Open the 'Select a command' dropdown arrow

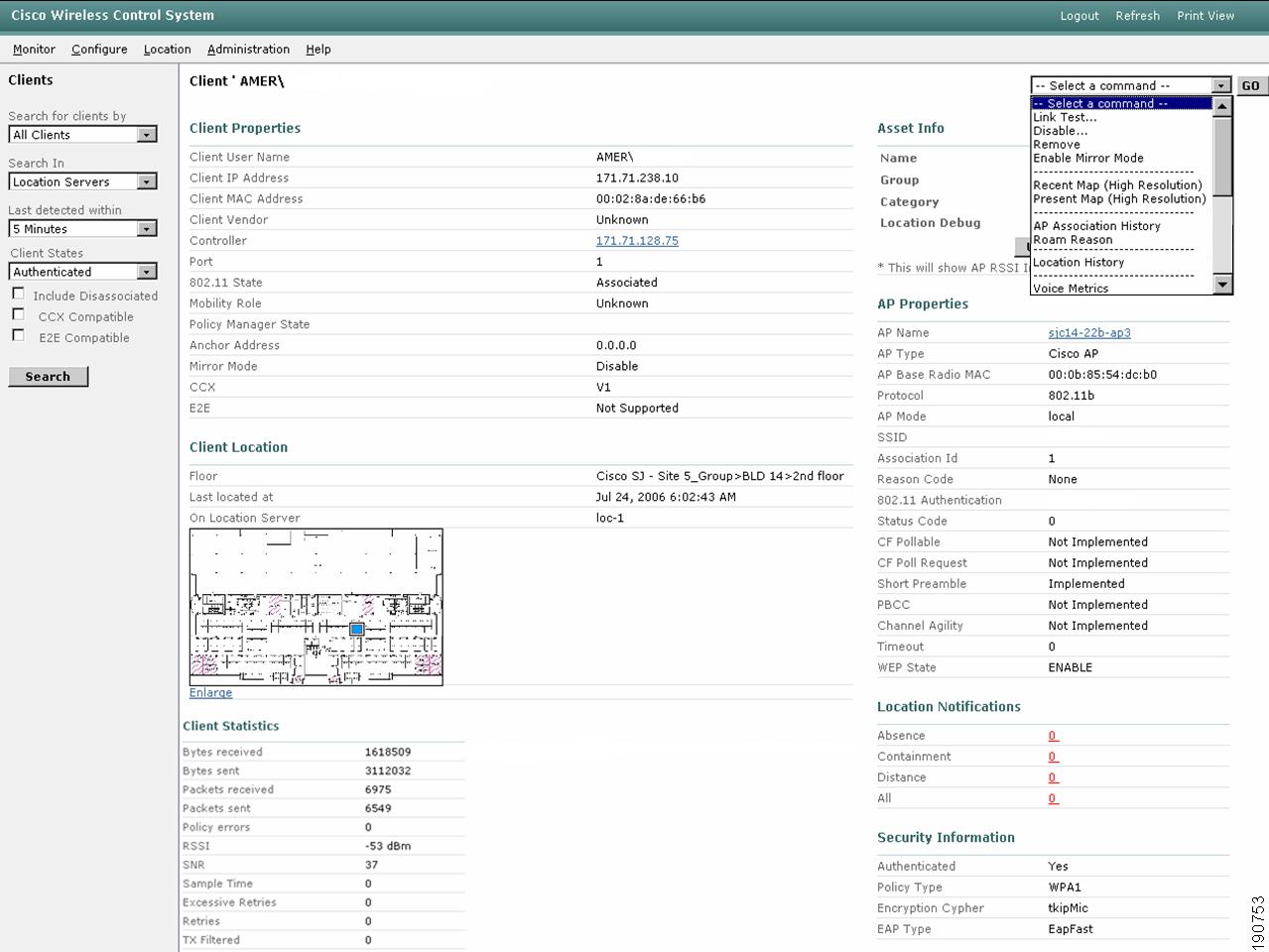click(1221, 86)
